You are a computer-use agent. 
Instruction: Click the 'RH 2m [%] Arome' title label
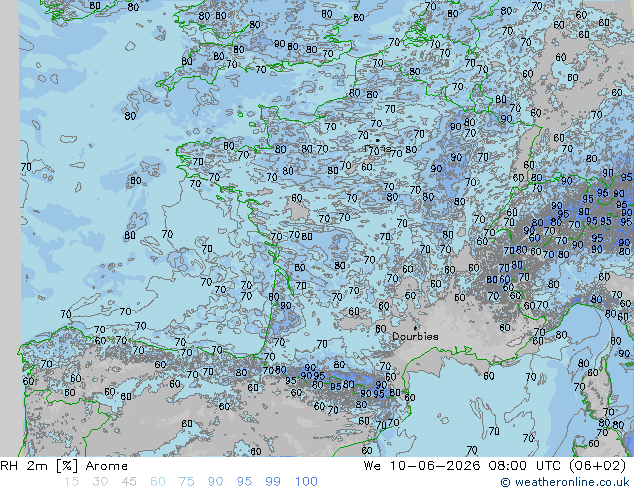(64, 466)
